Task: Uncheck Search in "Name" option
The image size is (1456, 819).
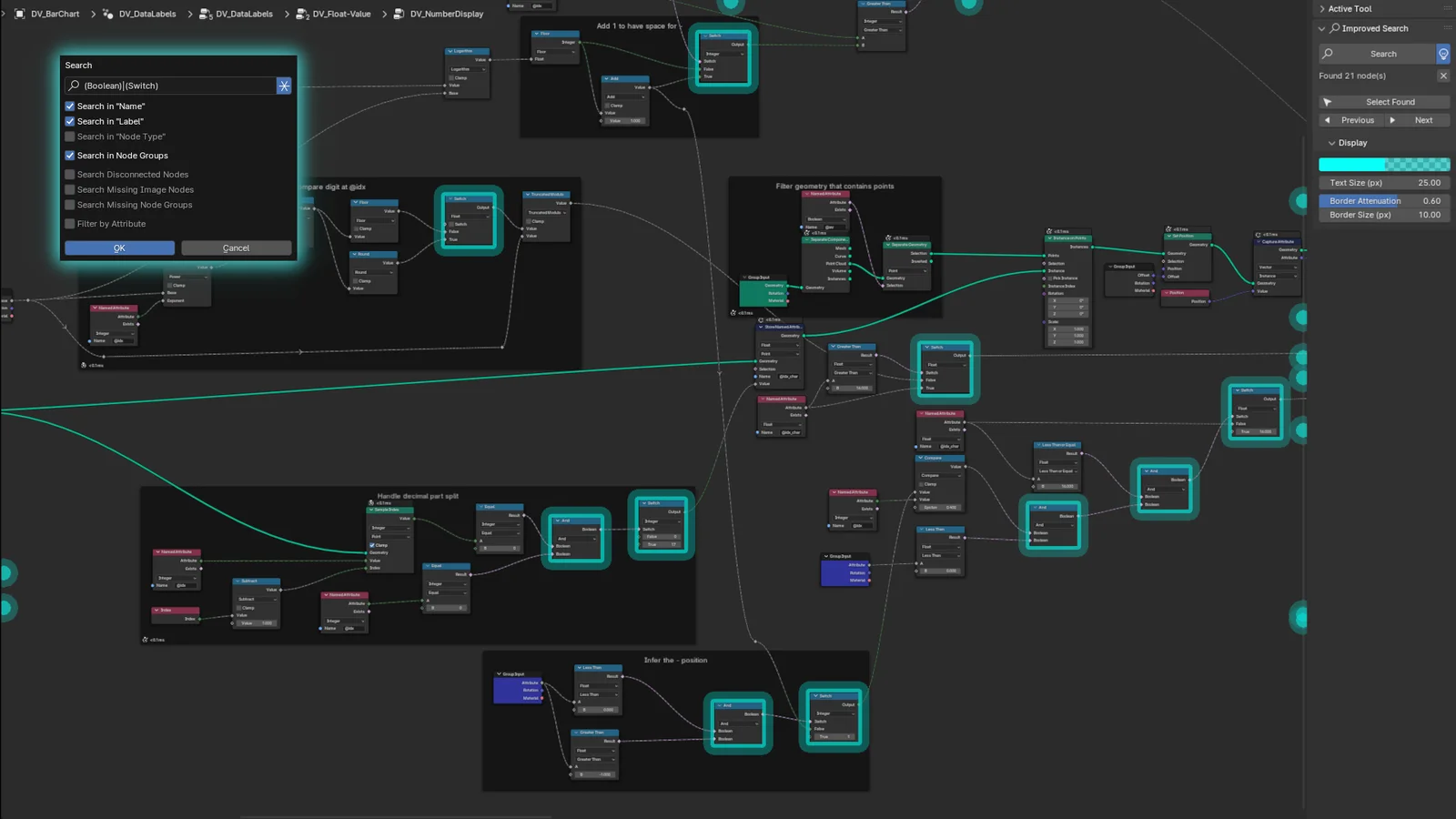Action: (x=69, y=106)
